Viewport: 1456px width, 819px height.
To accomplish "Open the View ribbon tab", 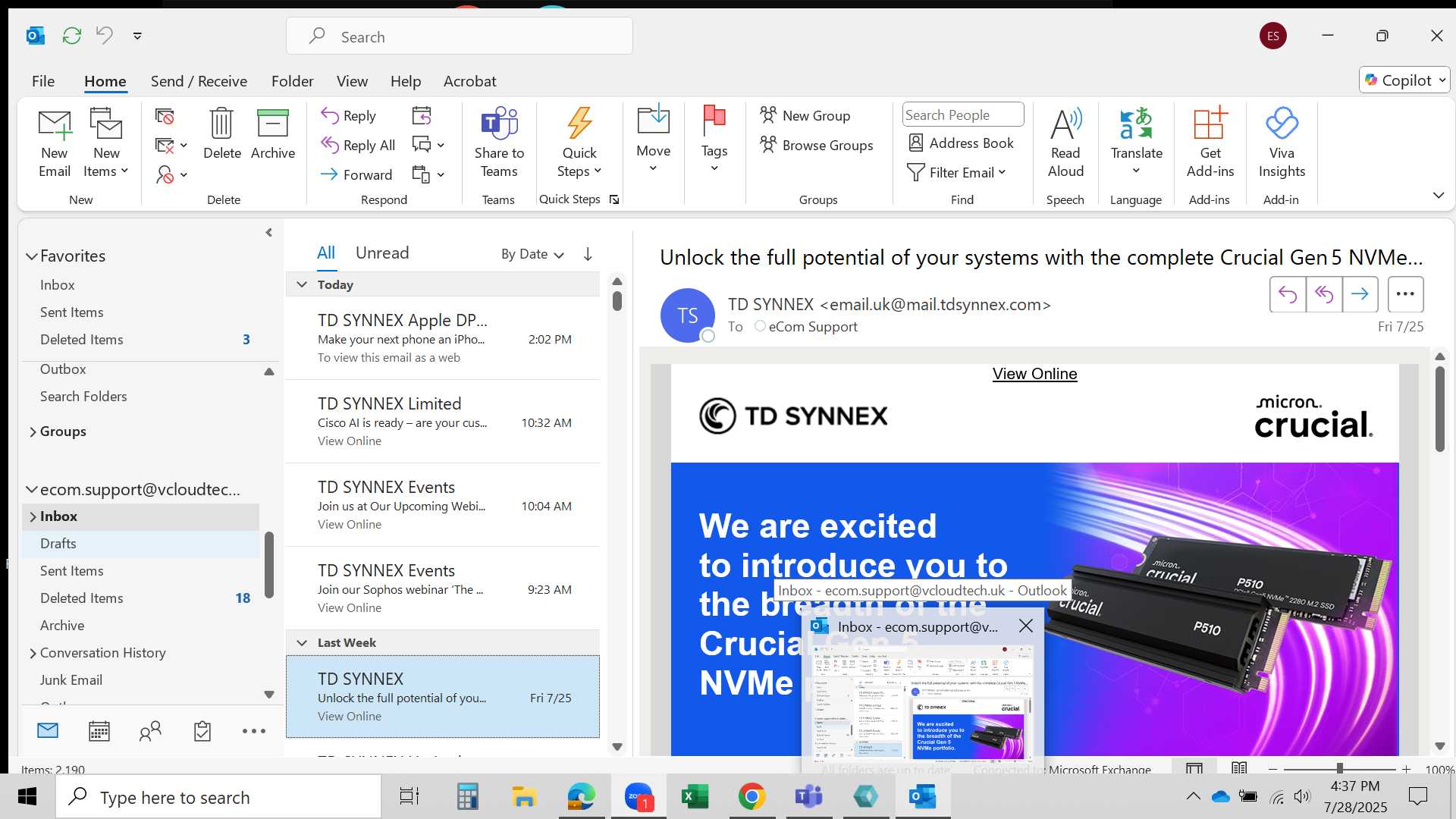I will [x=352, y=81].
